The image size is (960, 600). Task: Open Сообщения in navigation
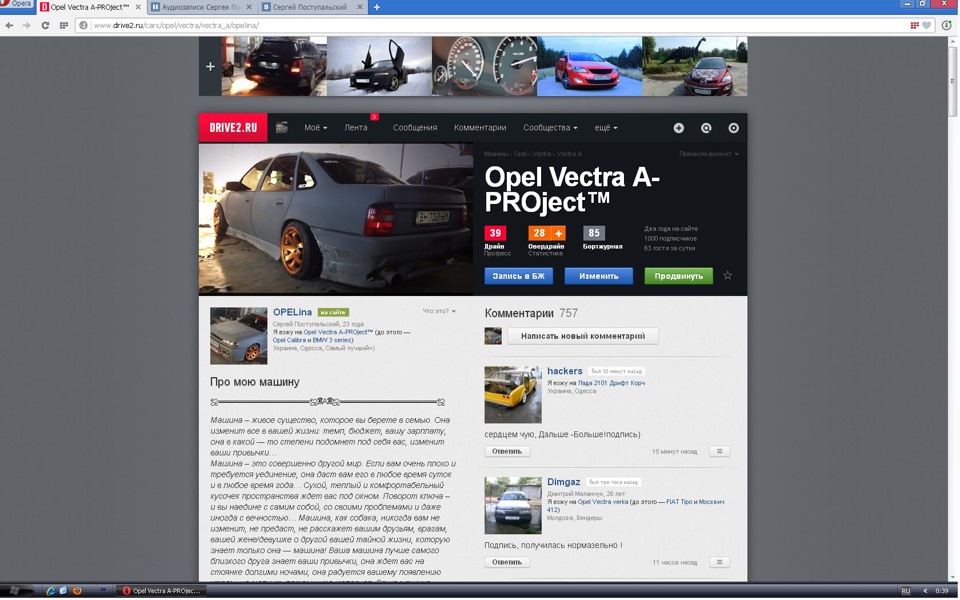tap(414, 127)
